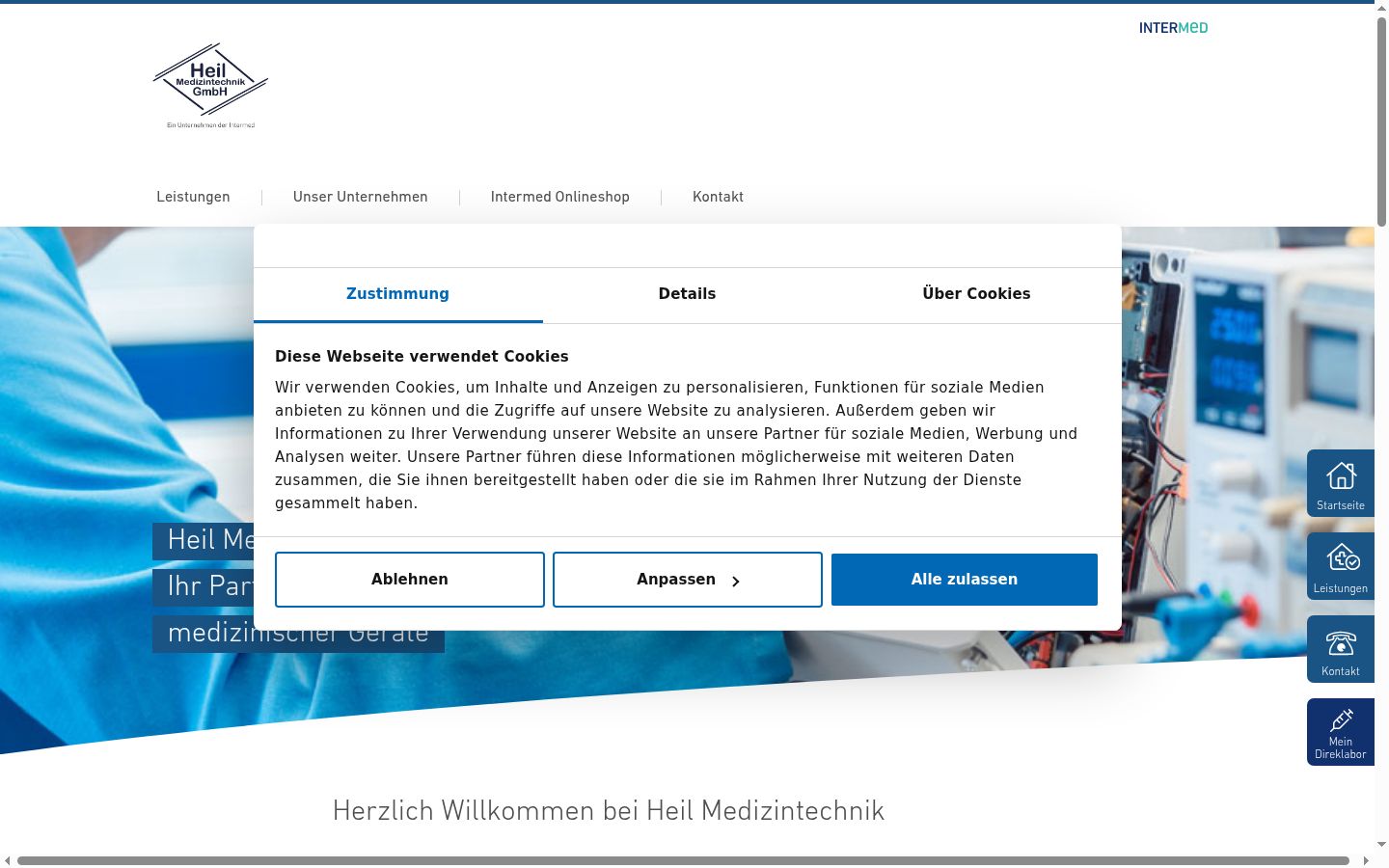The width and height of the screenshot is (1389, 868).
Task: Click the vertical scrollbar thumb
Action: click(1381, 121)
